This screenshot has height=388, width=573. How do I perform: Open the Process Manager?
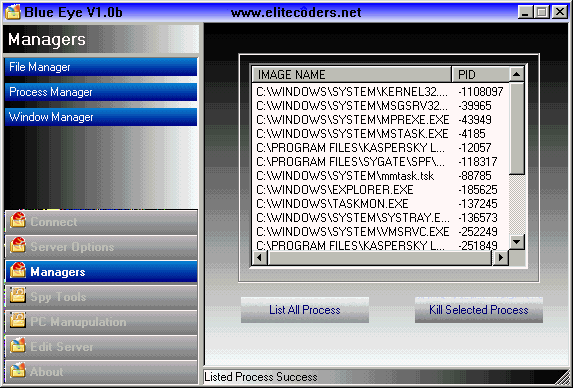[x=101, y=92]
